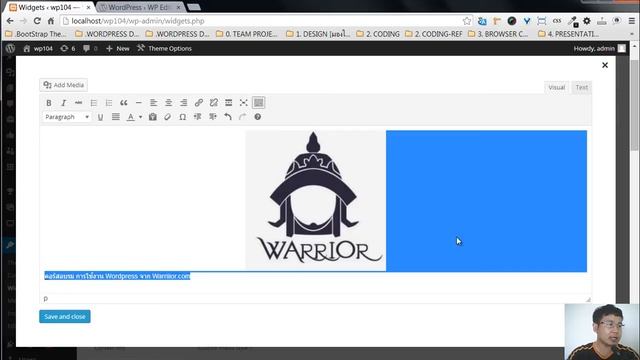Select the Warrior logo image
The height and width of the screenshot is (360, 640).
pyautogui.click(x=316, y=200)
